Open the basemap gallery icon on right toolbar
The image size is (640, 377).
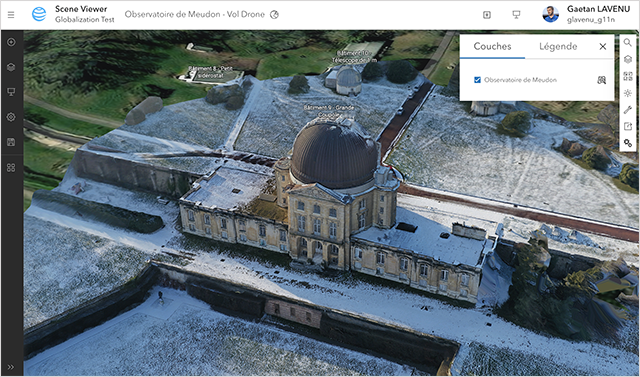point(628,76)
